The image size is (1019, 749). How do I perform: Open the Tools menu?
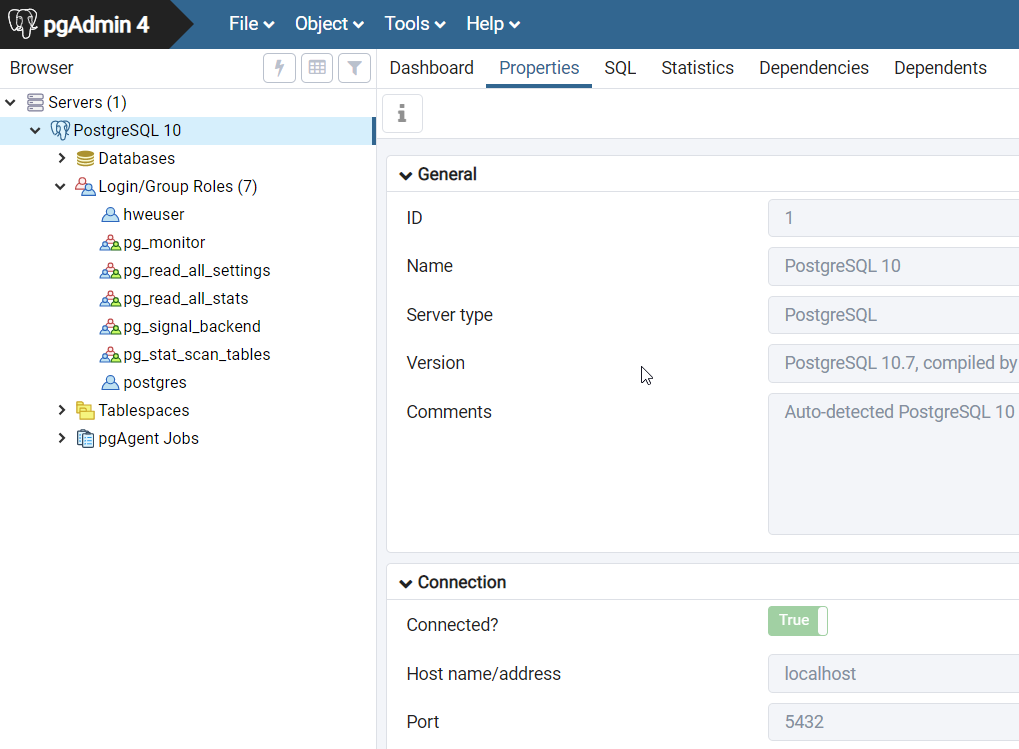[x=415, y=24]
